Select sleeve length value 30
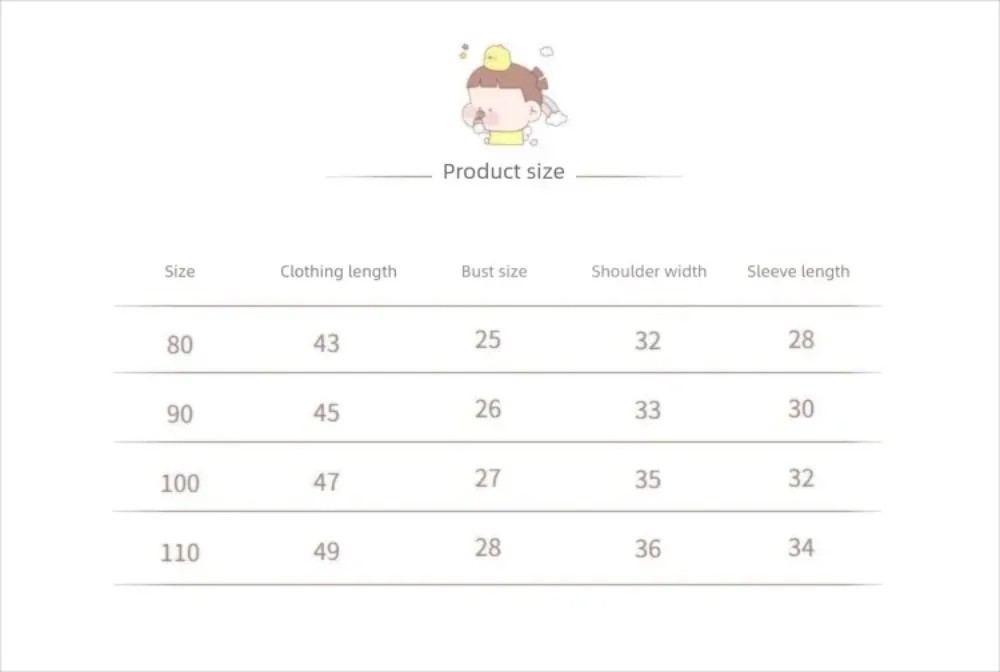The height and width of the screenshot is (672, 1000). [x=801, y=409]
